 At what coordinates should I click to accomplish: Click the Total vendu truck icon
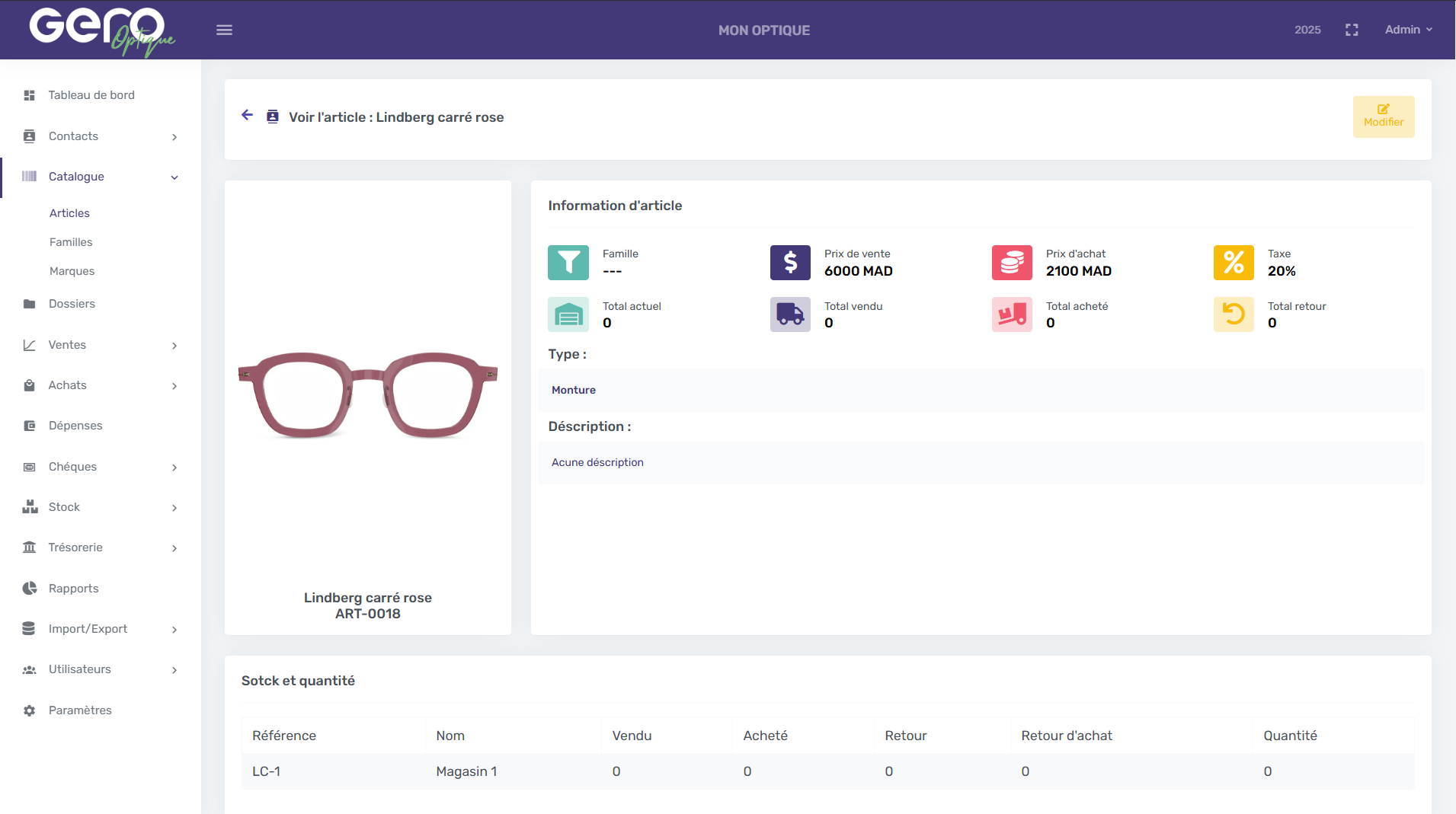click(790, 314)
